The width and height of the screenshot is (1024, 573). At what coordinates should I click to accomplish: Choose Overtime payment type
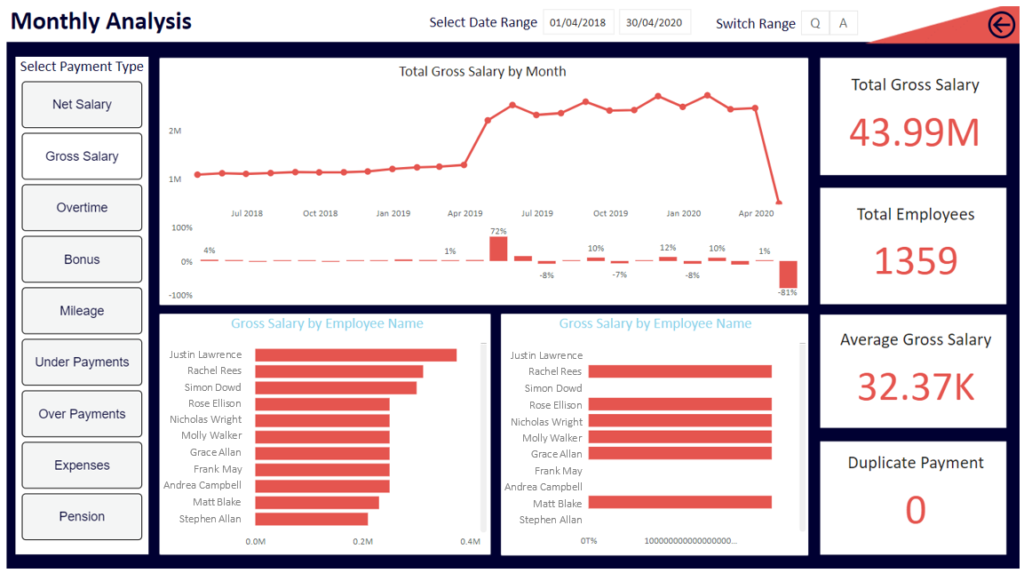82,208
